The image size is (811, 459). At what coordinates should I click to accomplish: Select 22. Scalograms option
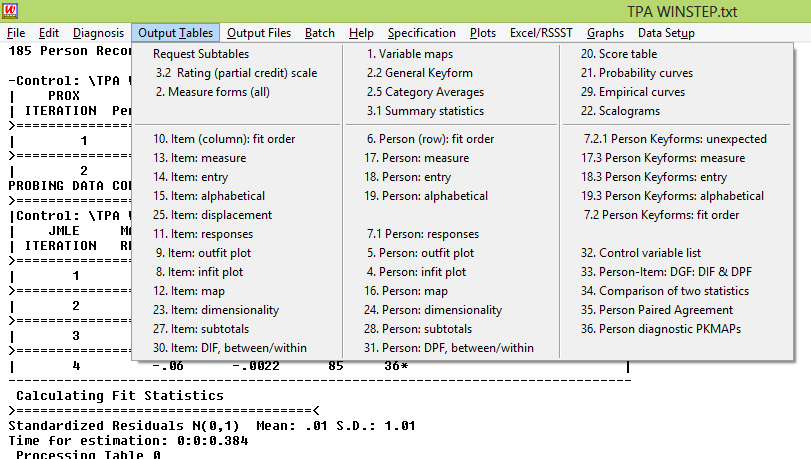click(x=626, y=111)
